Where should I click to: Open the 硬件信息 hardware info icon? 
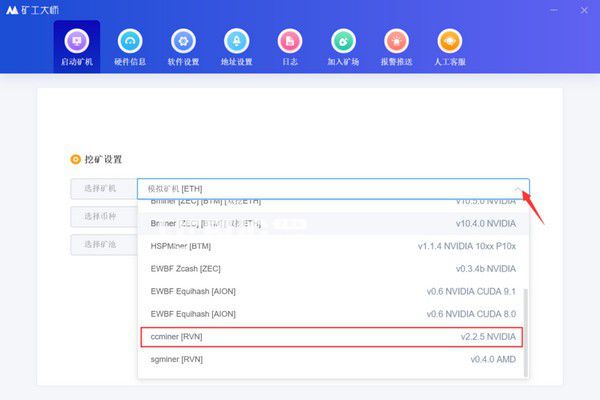click(x=130, y=41)
